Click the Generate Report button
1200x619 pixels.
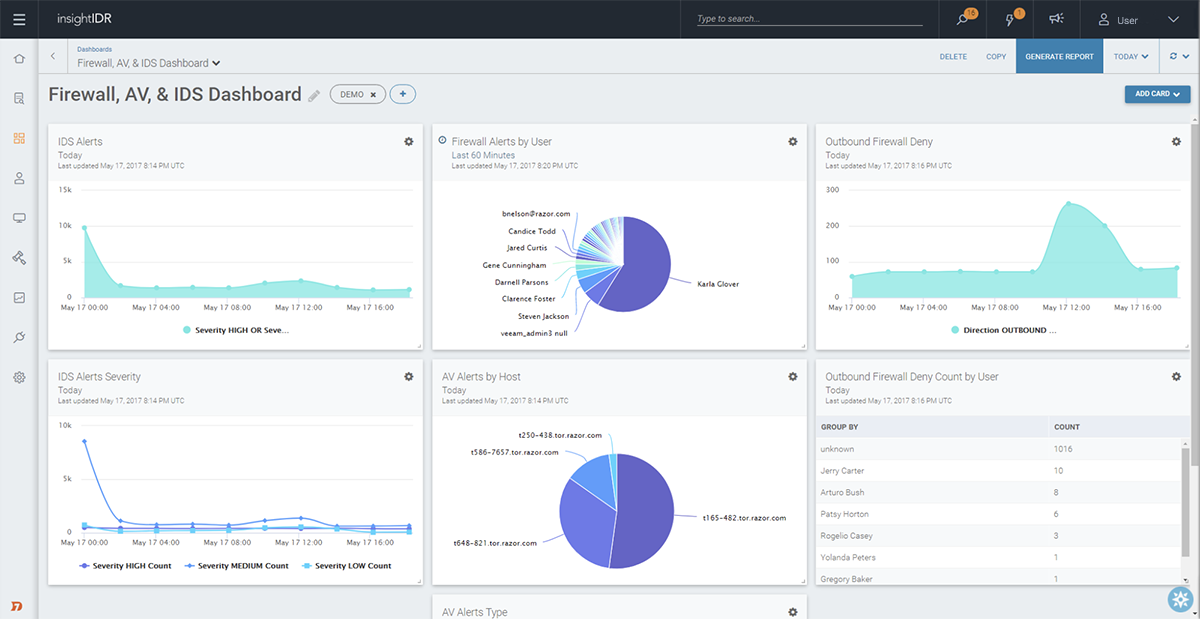[x=1059, y=57]
